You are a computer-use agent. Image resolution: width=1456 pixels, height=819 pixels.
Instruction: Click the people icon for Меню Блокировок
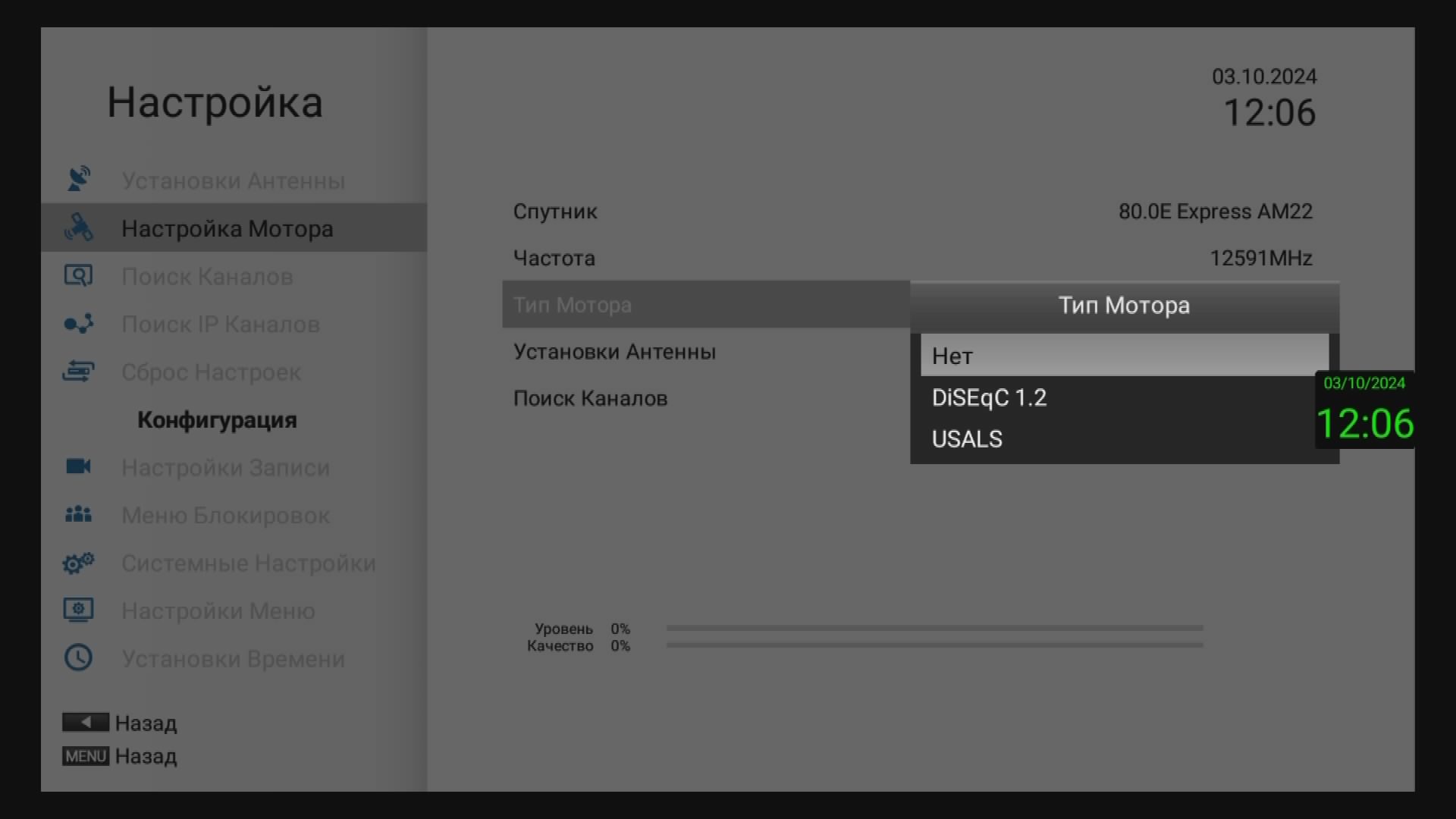coord(79,515)
